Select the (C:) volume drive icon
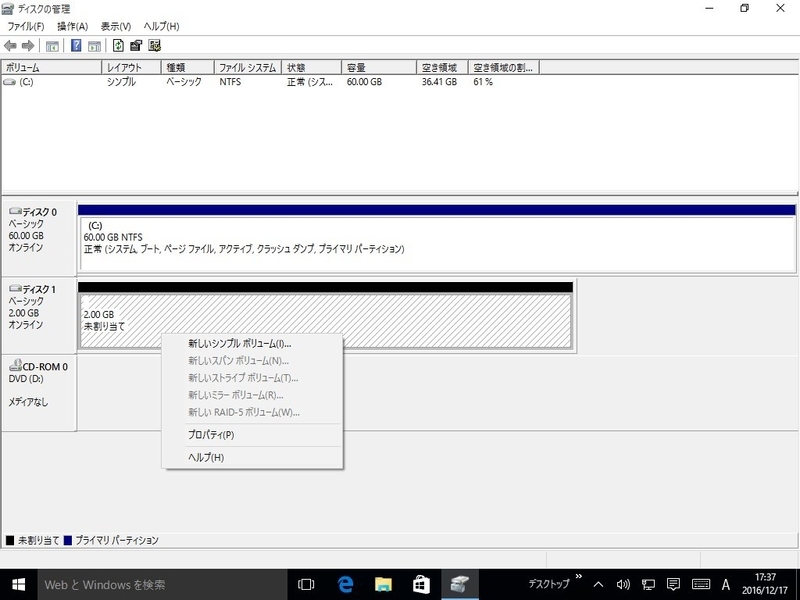Image resolution: width=800 pixels, height=600 pixels. coord(10,82)
